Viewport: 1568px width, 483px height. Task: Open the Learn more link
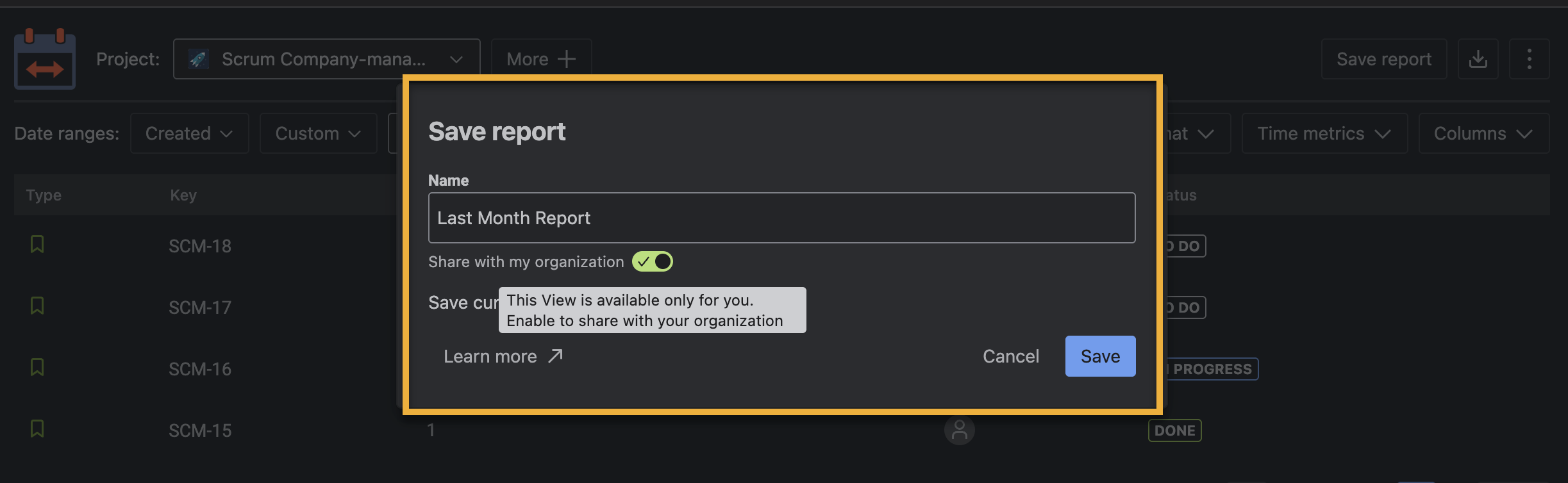[503, 356]
